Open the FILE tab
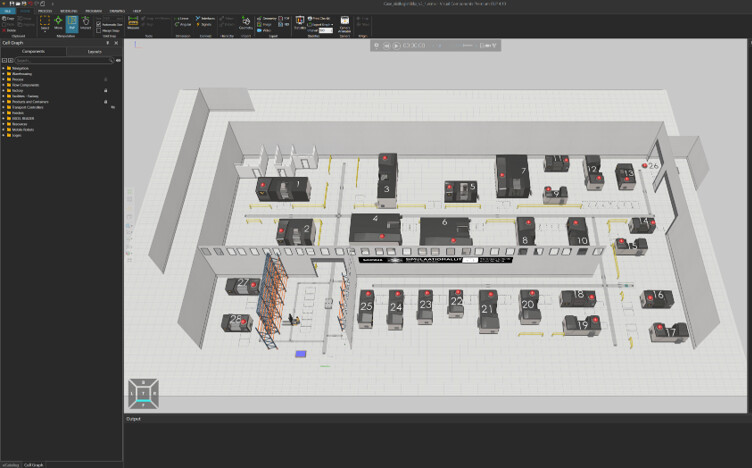This screenshot has width=752, height=468. 8,11
